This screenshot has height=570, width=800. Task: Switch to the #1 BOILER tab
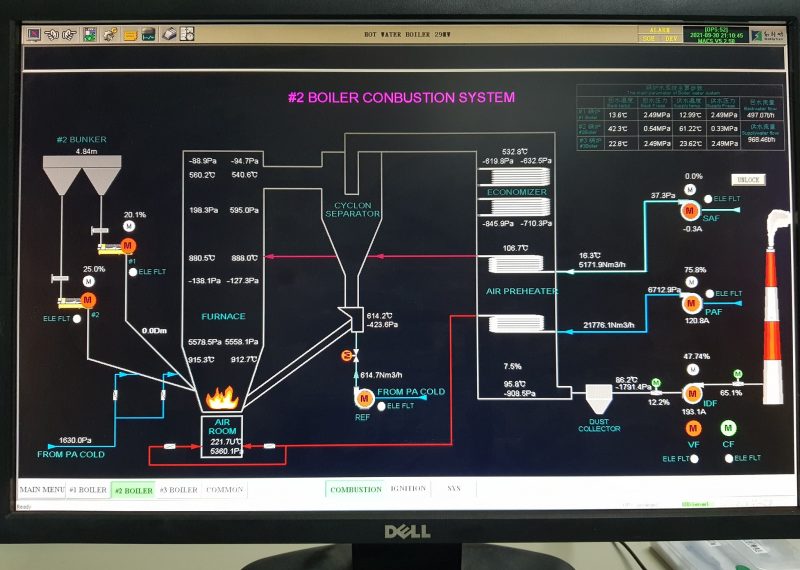pos(87,490)
